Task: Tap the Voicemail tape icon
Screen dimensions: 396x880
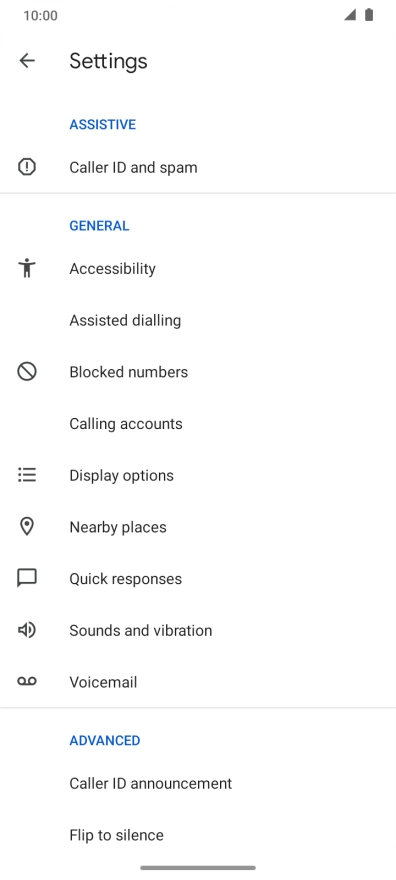Action: 27,681
